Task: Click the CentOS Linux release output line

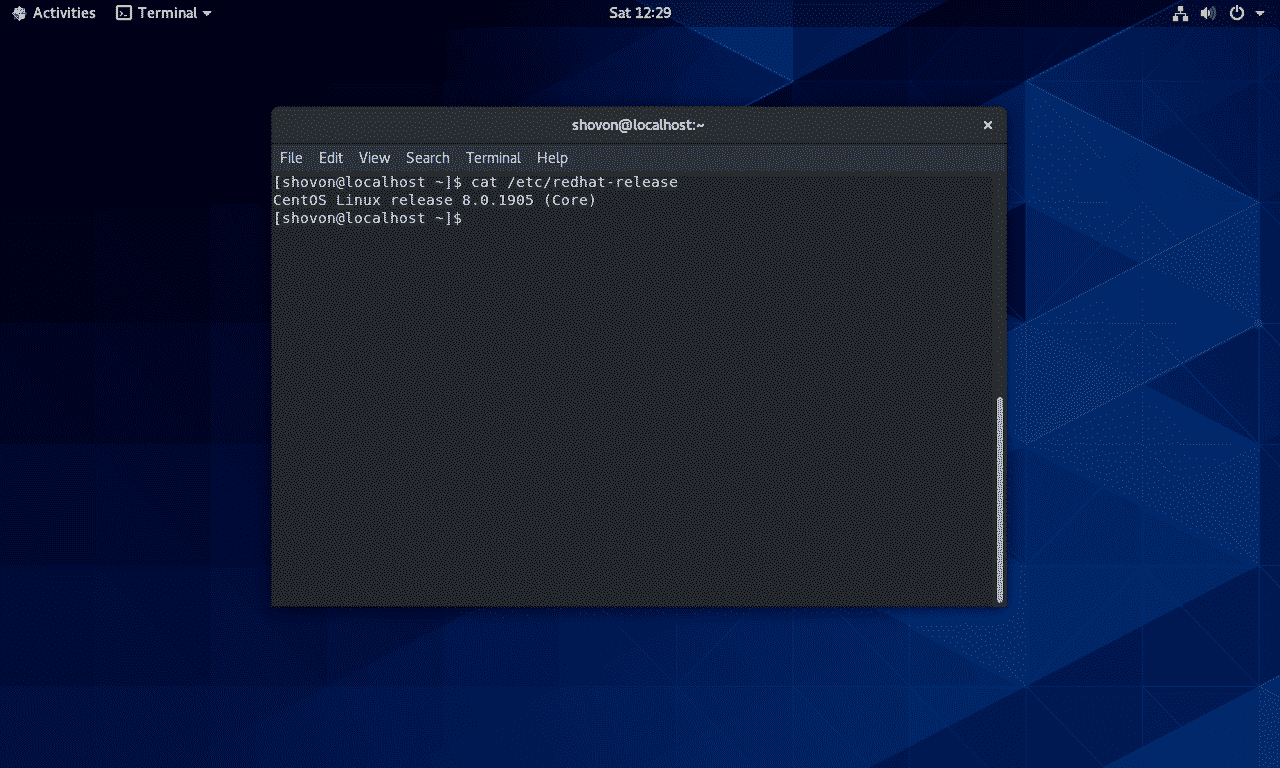Action: tap(434, 200)
